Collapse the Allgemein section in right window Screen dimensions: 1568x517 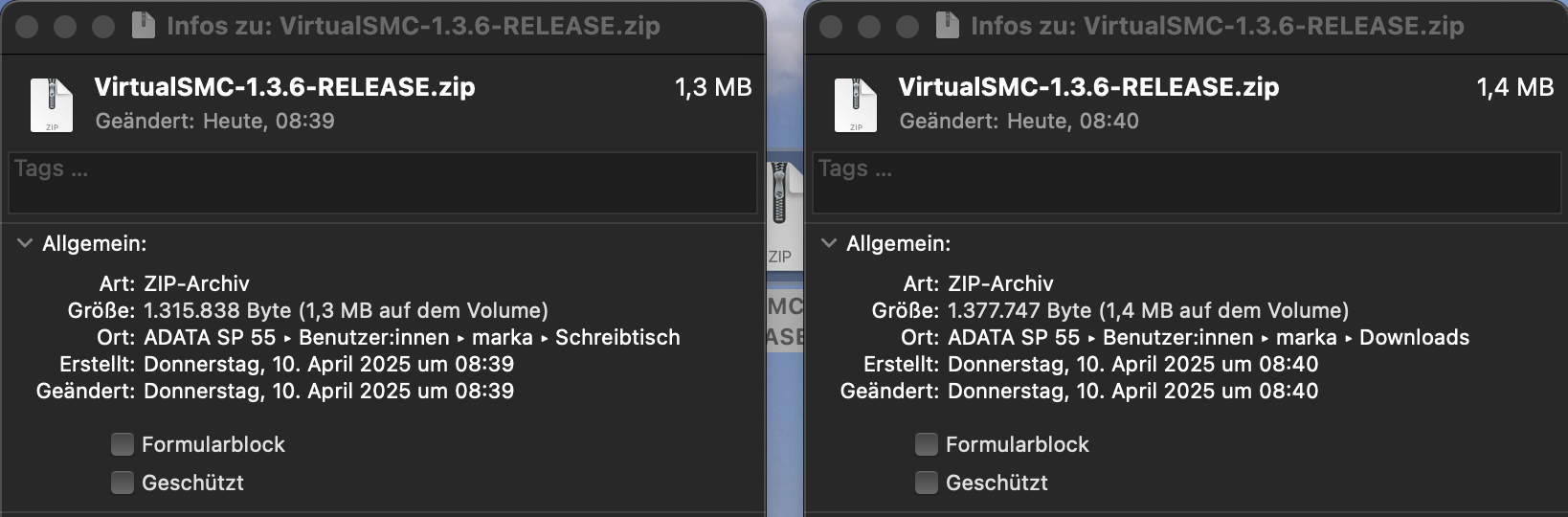point(829,243)
